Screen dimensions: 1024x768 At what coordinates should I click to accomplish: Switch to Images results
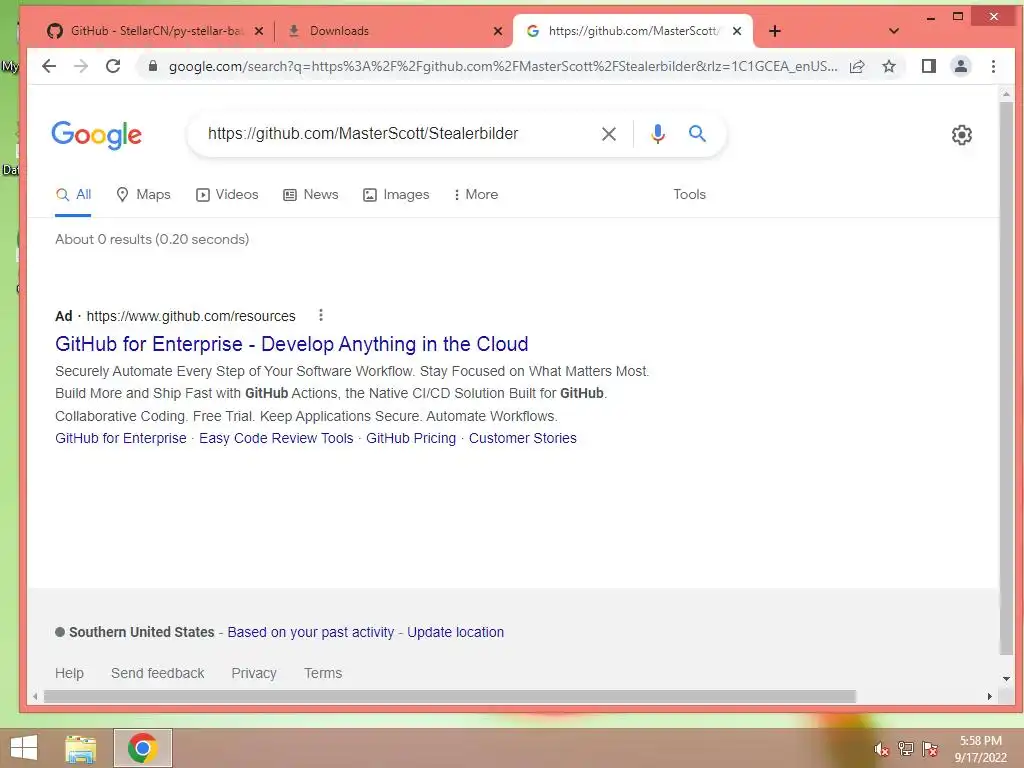click(x=396, y=195)
